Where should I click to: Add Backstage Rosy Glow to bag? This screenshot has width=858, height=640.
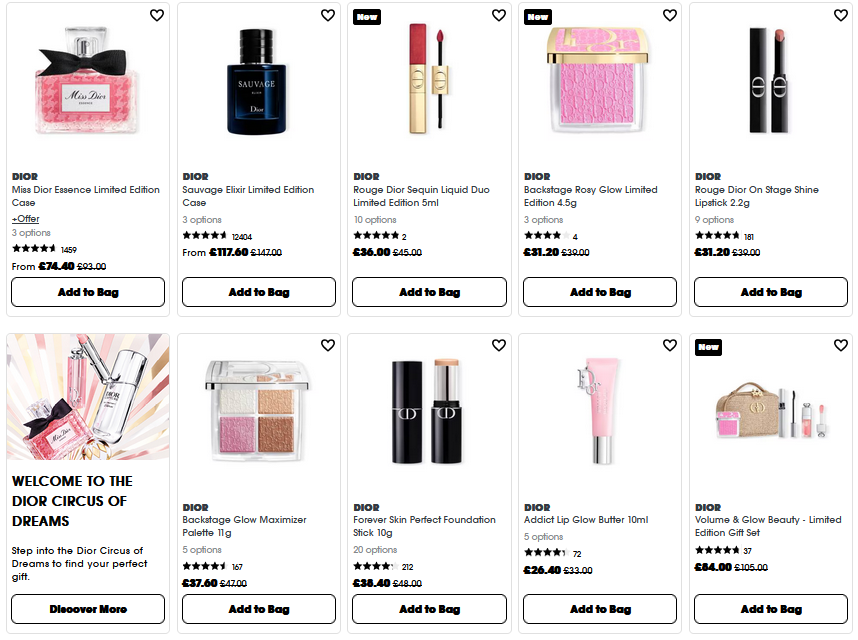(x=599, y=292)
